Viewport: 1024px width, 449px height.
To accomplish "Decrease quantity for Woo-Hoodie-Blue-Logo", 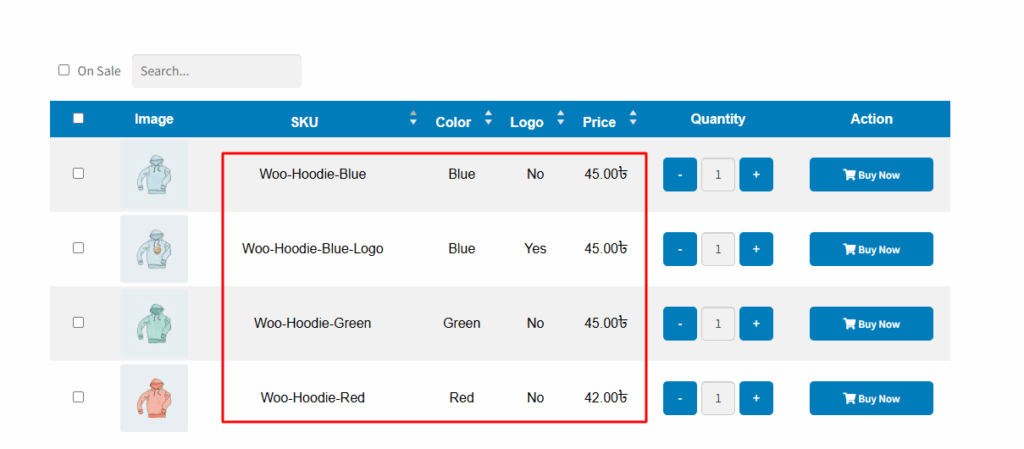I will pyautogui.click(x=680, y=249).
